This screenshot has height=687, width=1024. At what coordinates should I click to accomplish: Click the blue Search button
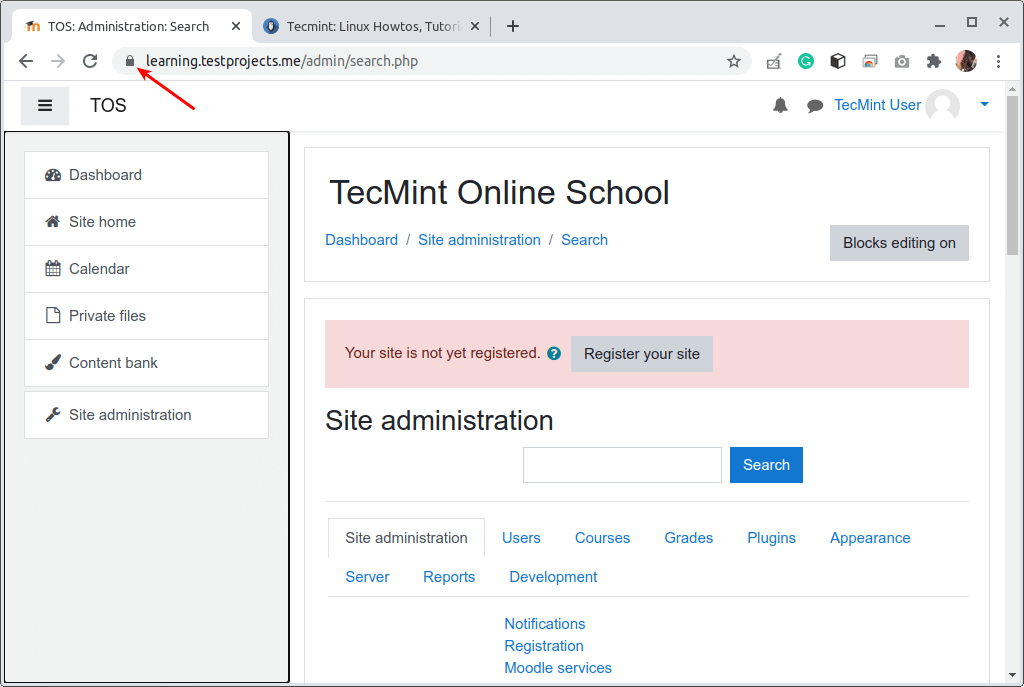click(766, 465)
